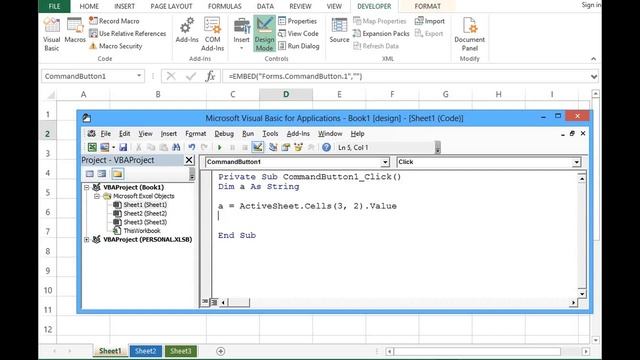Image resolution: width=640 pixels, height=360 pixels.
Task: Undo the last edit in VBA
Action: click(191, 147)
